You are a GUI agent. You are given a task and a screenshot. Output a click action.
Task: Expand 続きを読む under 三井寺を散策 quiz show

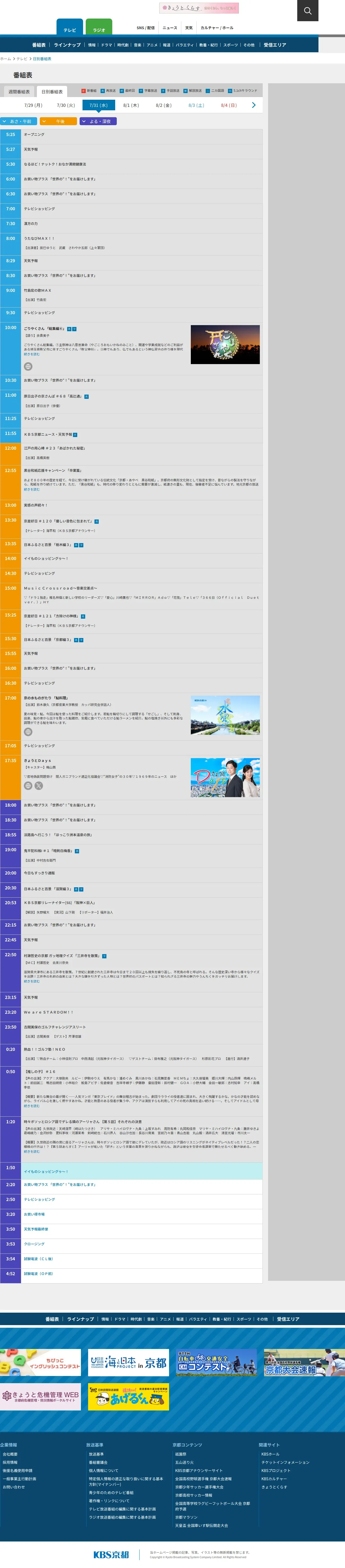(32, 981)
